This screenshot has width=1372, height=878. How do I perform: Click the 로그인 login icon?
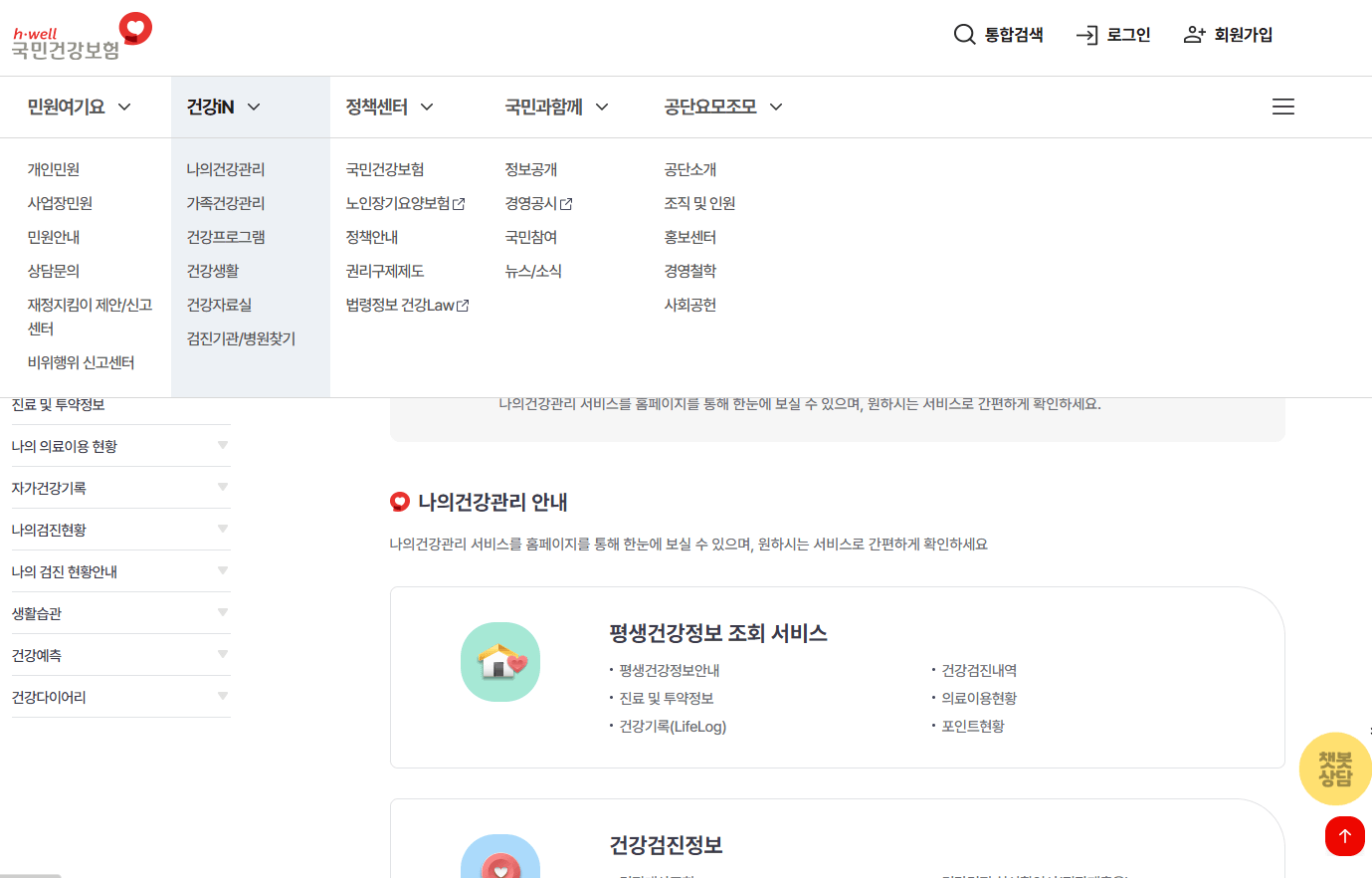1083,34
